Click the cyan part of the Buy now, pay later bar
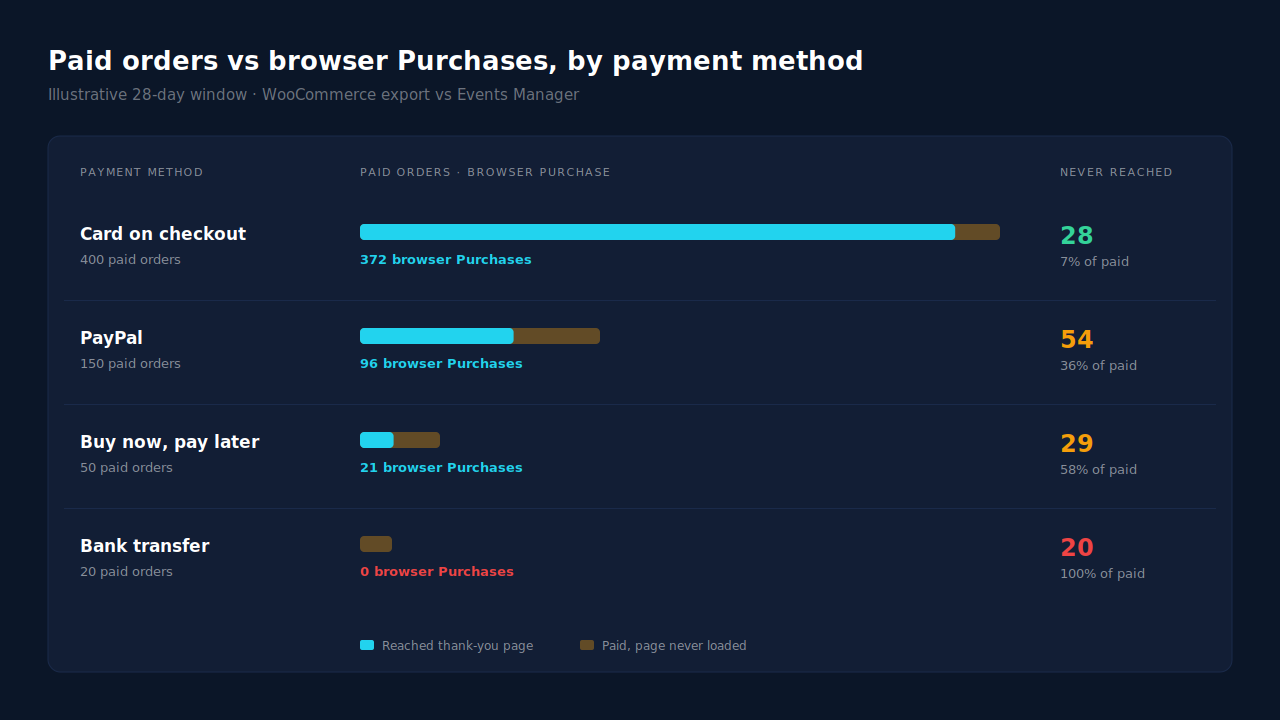 pos(377,440)
